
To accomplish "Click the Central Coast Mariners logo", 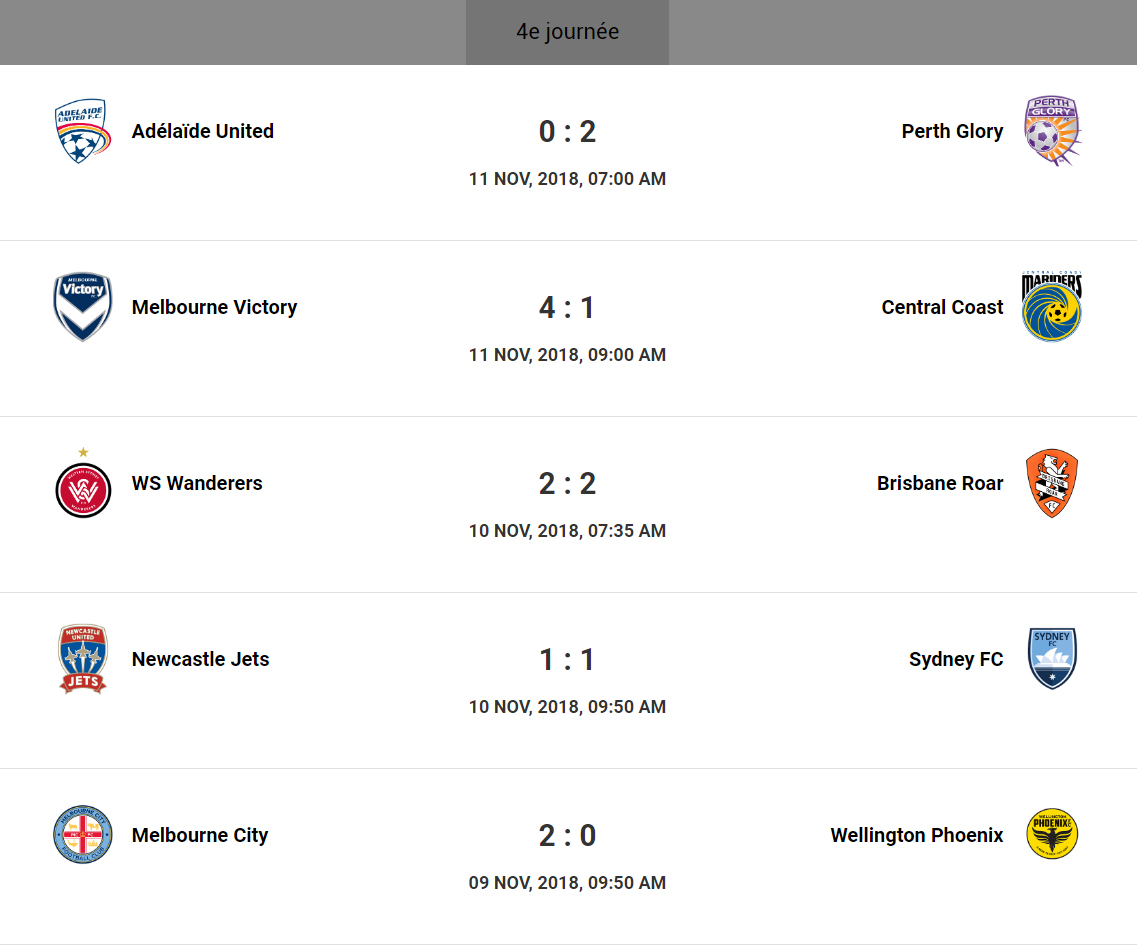I will 1052,307.
